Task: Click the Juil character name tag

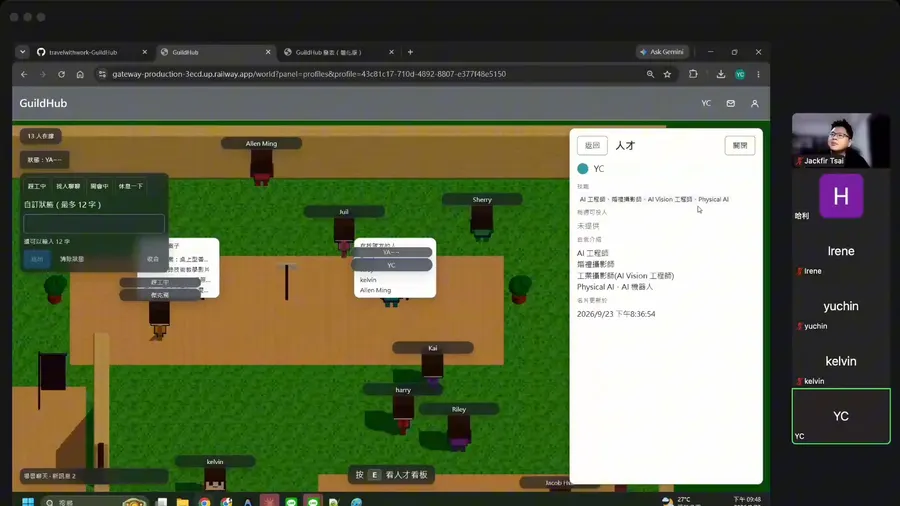Action: [x=344, y=212]
